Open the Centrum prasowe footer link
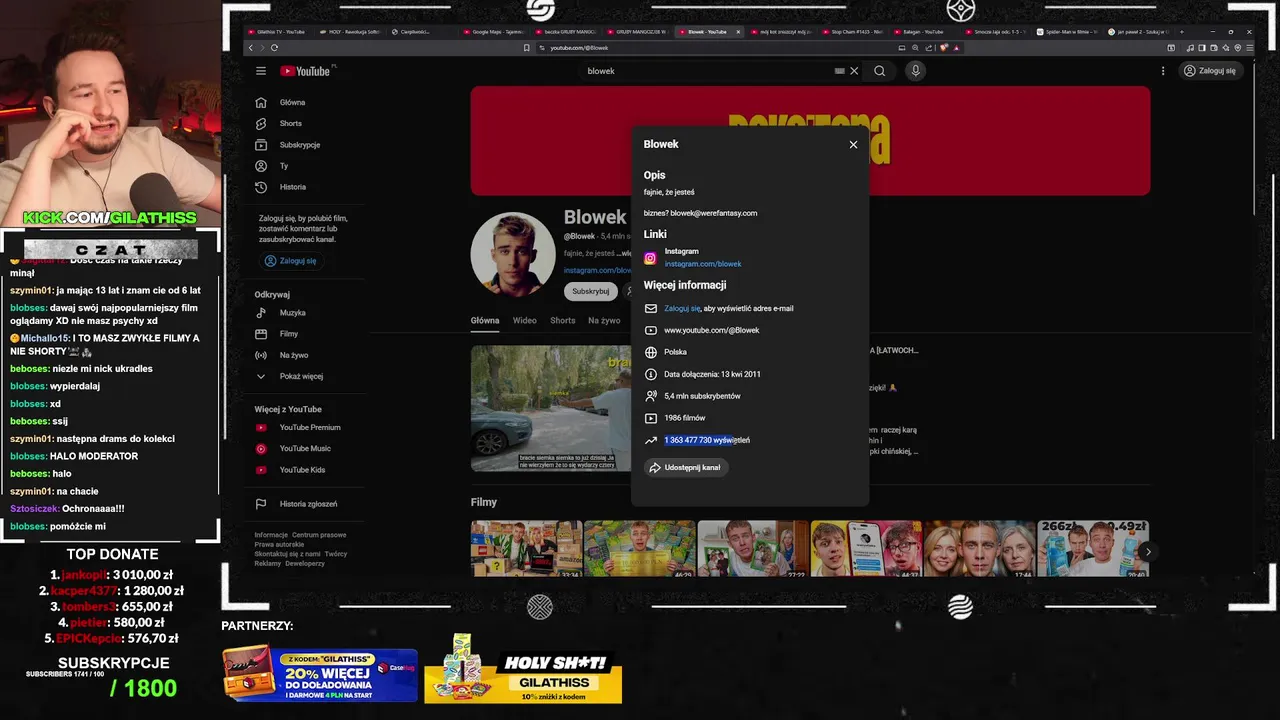Image resolution: width=1280 pixels, height=720 pixels. pos(319,535)
